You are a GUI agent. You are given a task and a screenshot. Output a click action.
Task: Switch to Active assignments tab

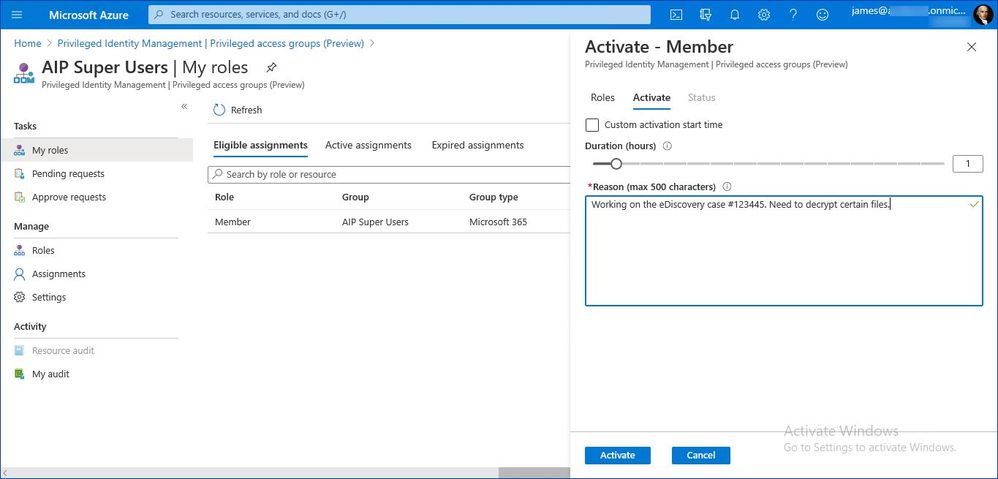point(368,145)
